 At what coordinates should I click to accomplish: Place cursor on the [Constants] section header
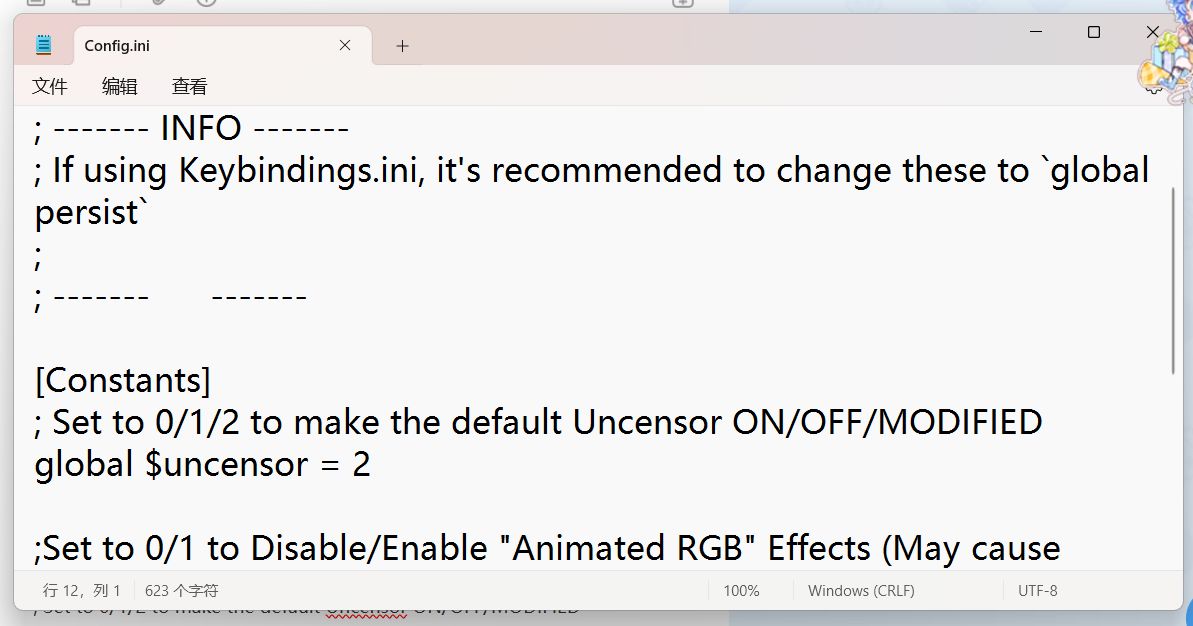123,381
